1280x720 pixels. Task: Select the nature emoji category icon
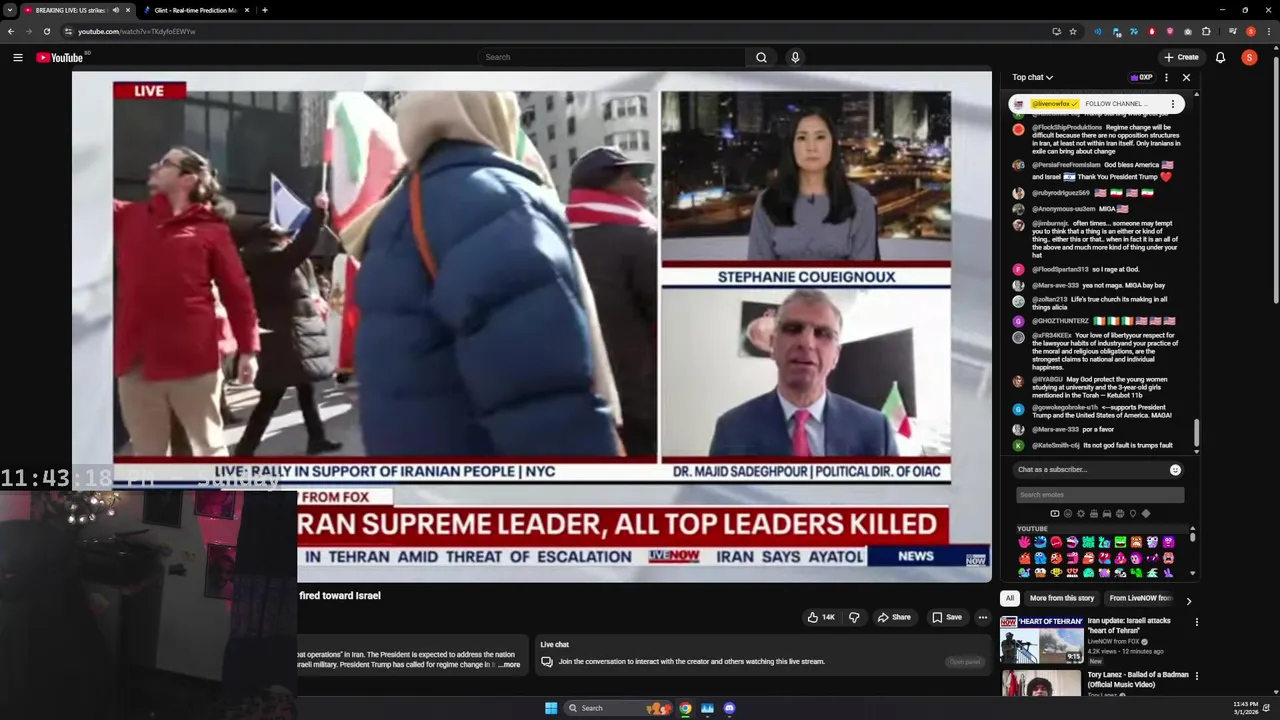pyautogui.click(x=1080, y=514)
